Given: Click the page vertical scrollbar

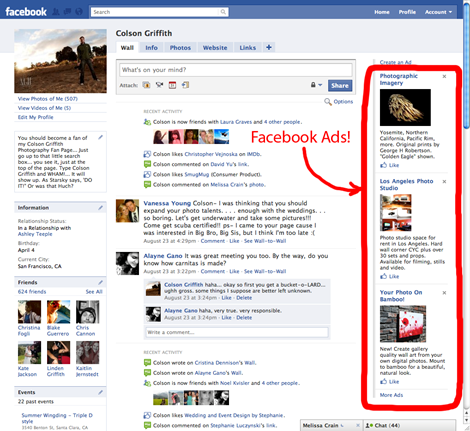Looking at the screenshot, I should tap(466, 66).
